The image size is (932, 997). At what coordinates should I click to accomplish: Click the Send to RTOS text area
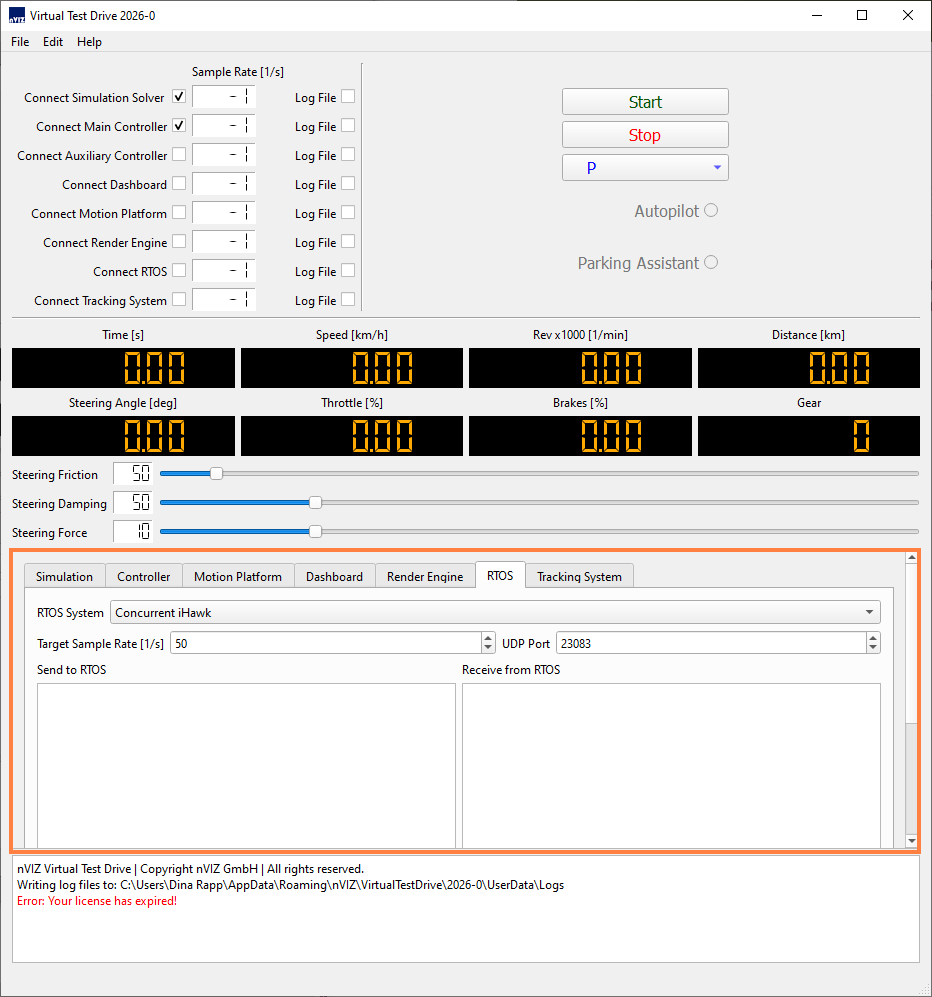click(x=247, y=766)
